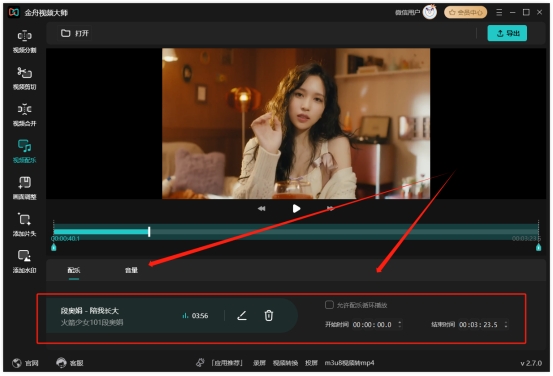553x376 pixels.
Task: Maximize the application window
Action: click(526, 12)
